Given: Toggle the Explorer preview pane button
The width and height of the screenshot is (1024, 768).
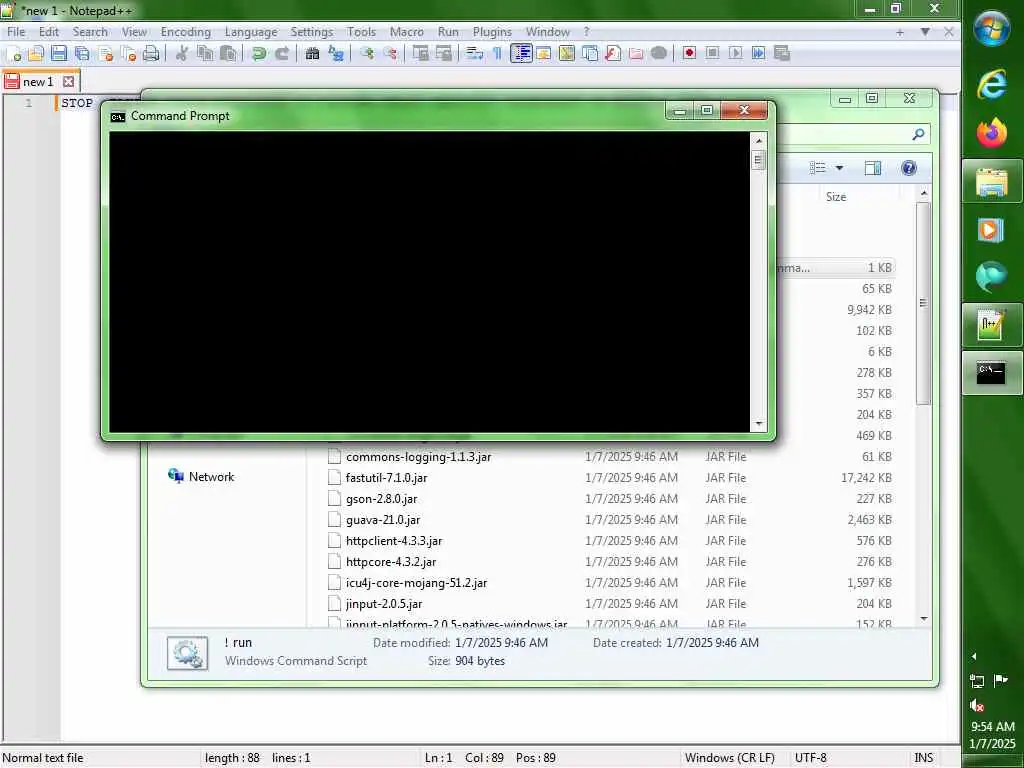Looking at the screenshot, I should (x=872, y=168).
